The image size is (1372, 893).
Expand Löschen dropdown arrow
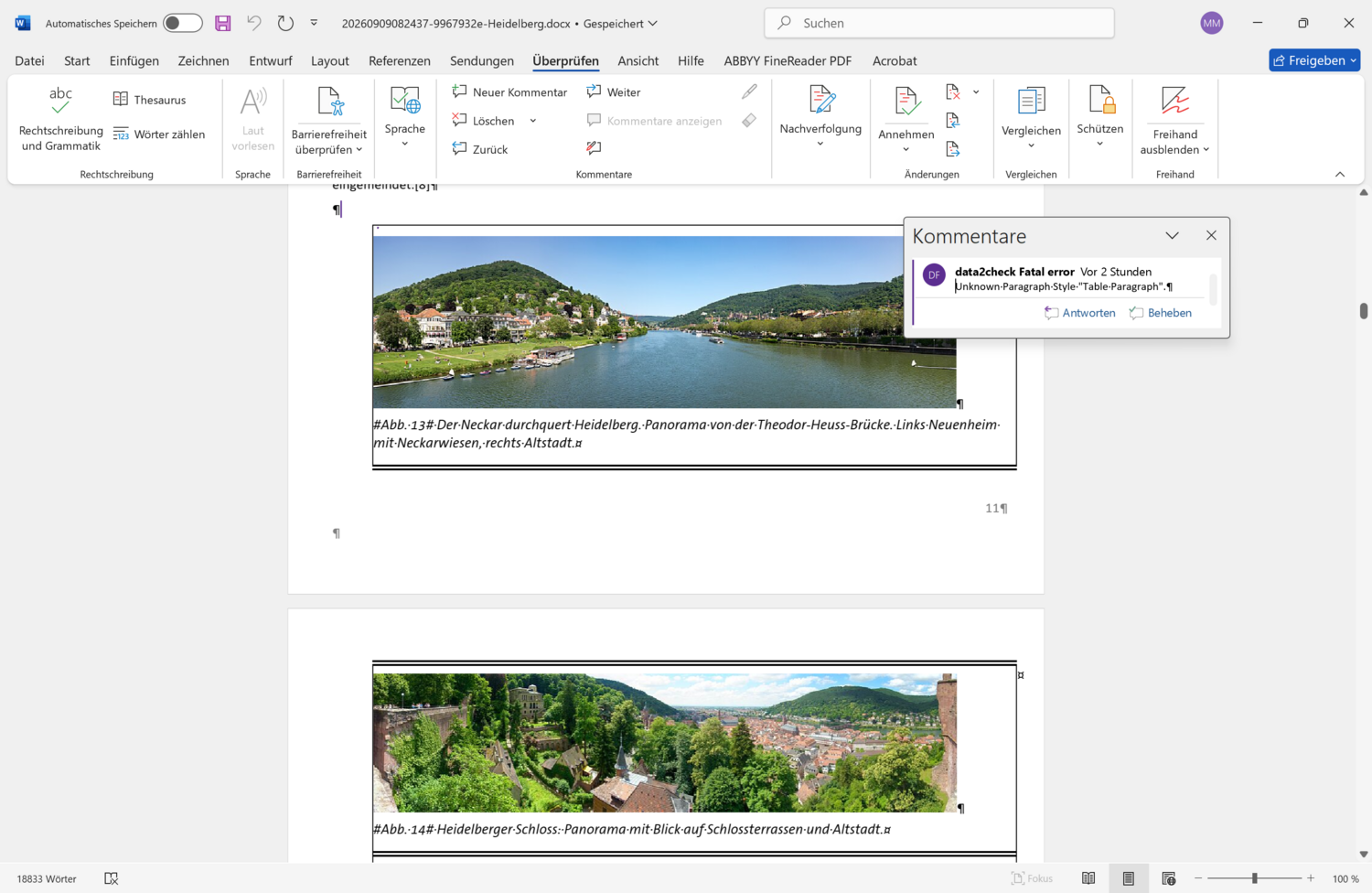[533, 121]
